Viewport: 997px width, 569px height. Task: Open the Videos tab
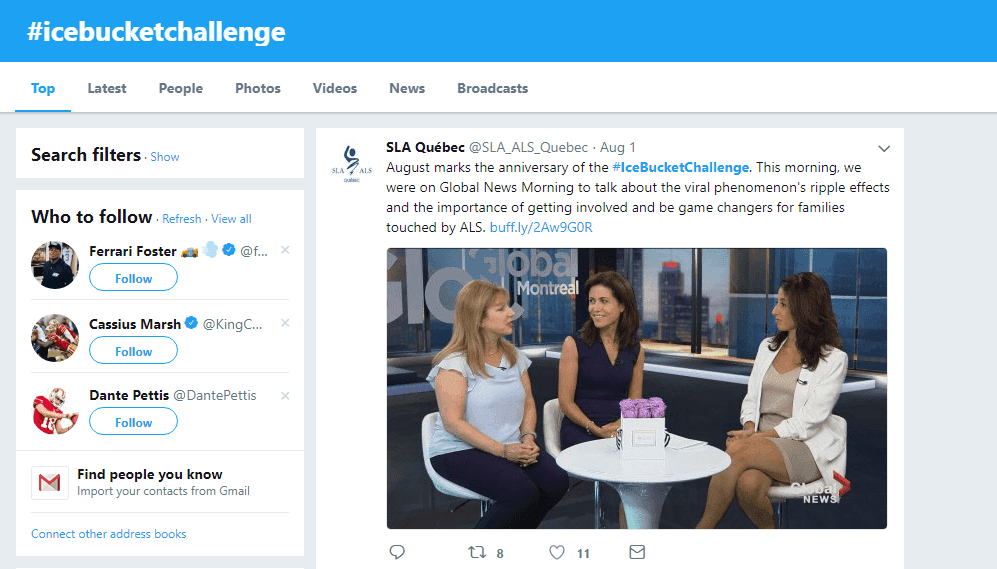point(334,88)
